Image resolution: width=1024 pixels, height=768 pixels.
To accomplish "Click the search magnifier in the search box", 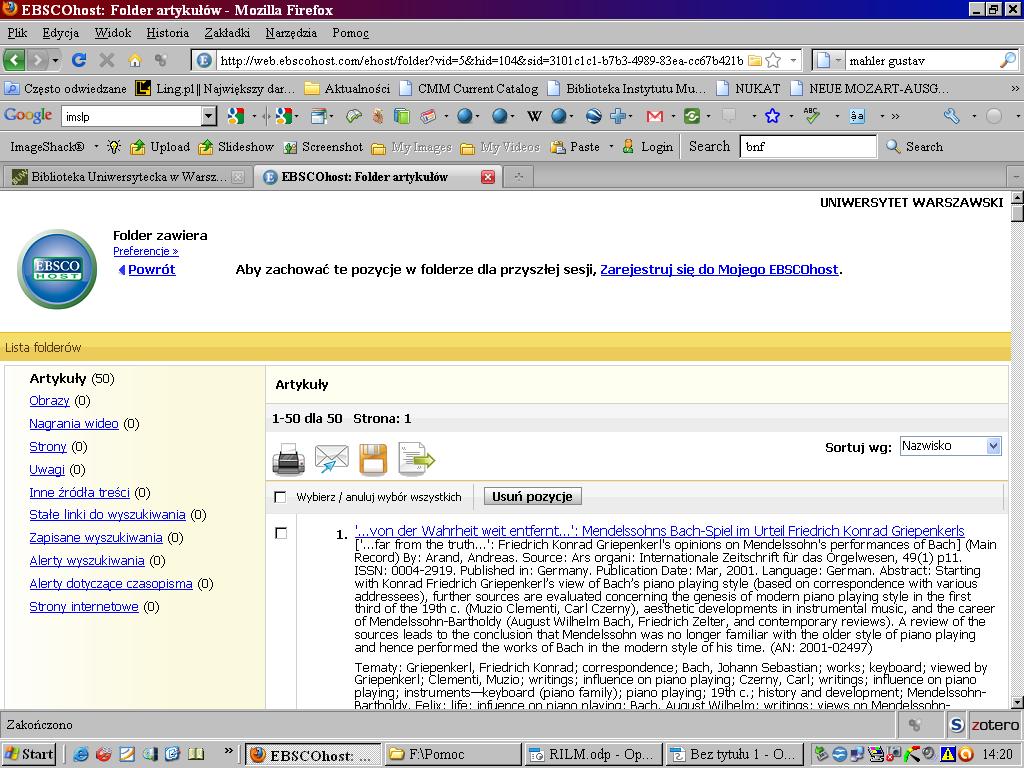I will tap(1008, 61).
